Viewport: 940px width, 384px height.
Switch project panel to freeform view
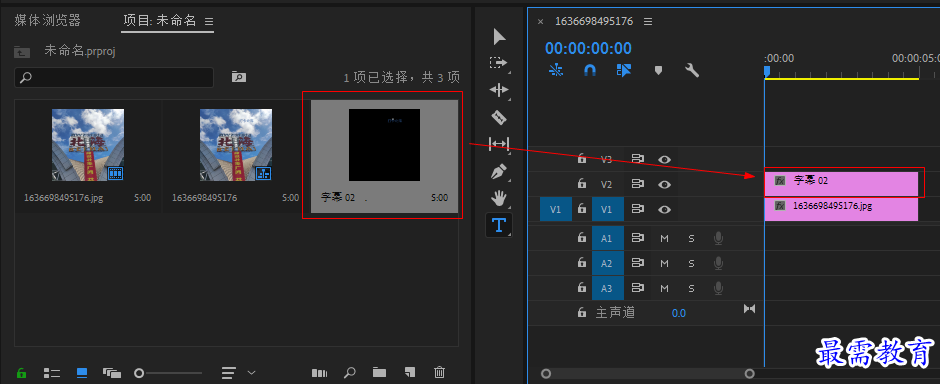(112, 373)
